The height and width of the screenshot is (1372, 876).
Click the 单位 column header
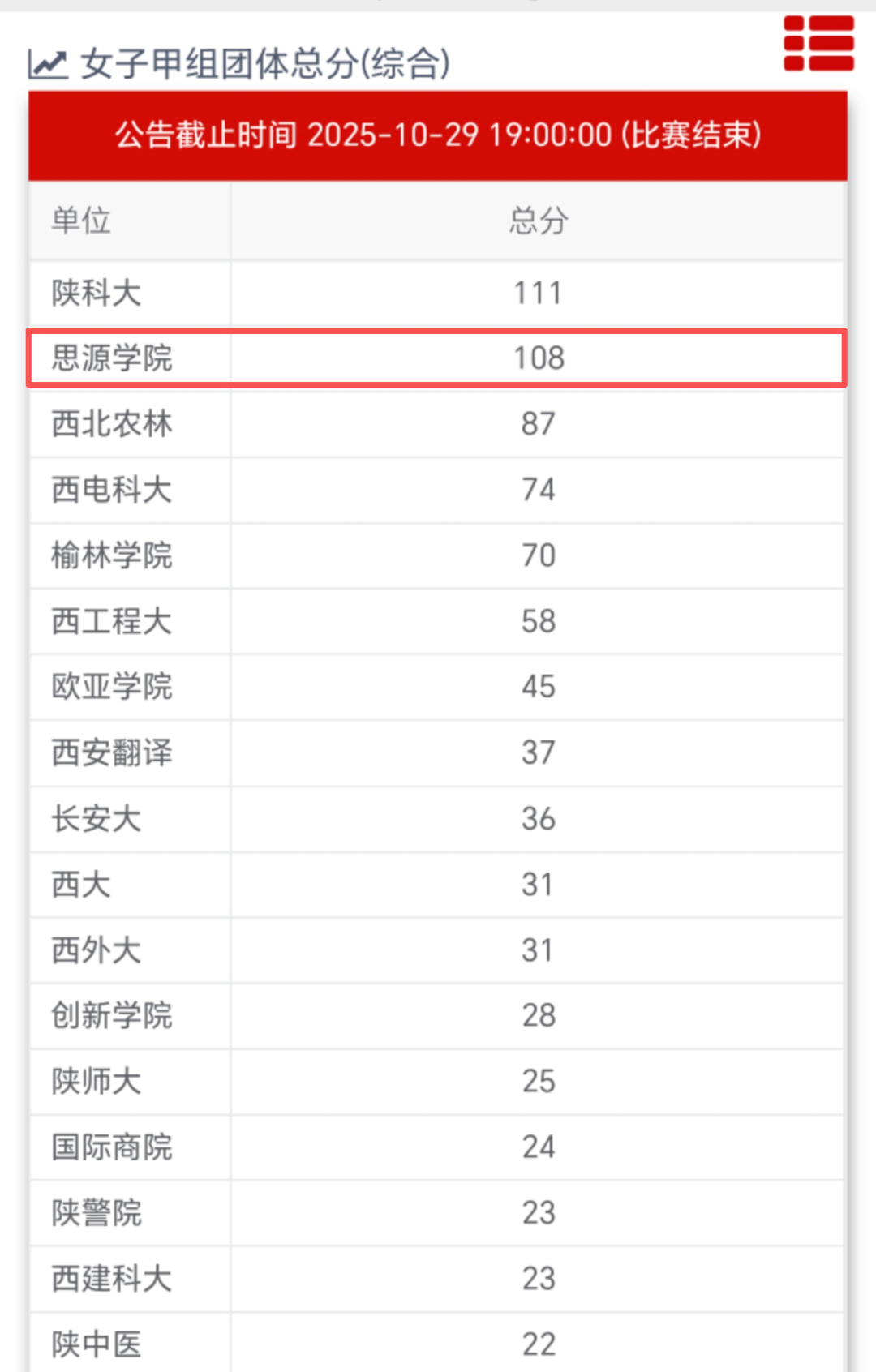coord(80,221)
